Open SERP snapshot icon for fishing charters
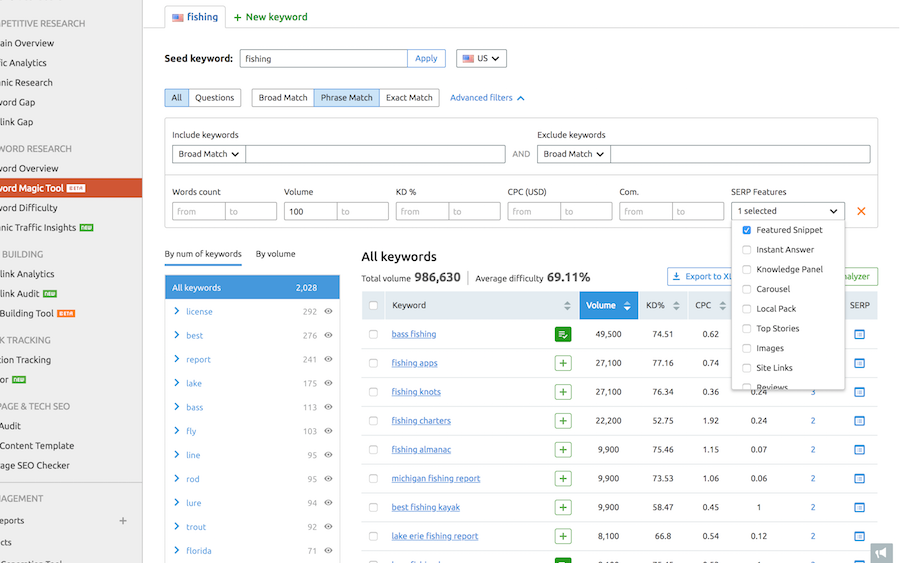Viewport: 900px width, 563px height. pyautogui.click(x=859, y=421)
